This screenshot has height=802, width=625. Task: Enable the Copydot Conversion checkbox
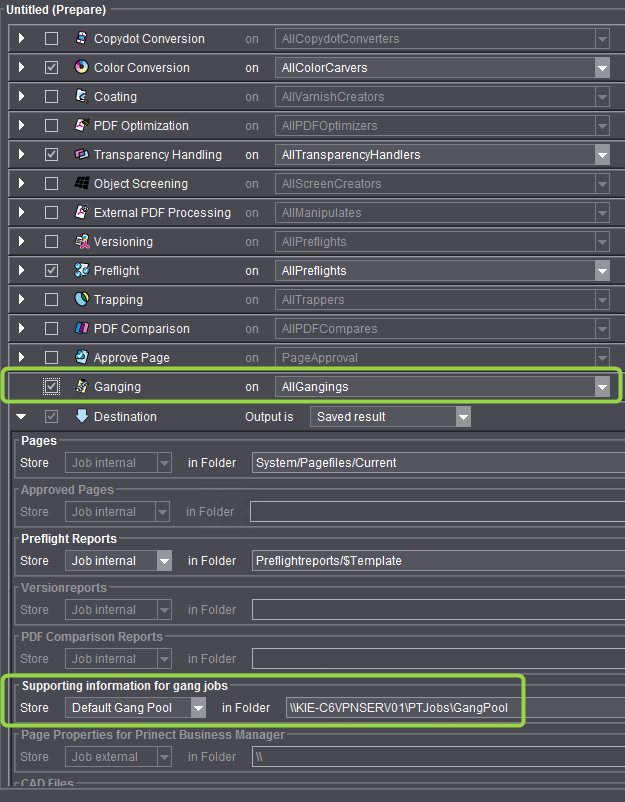pos(51,39)
